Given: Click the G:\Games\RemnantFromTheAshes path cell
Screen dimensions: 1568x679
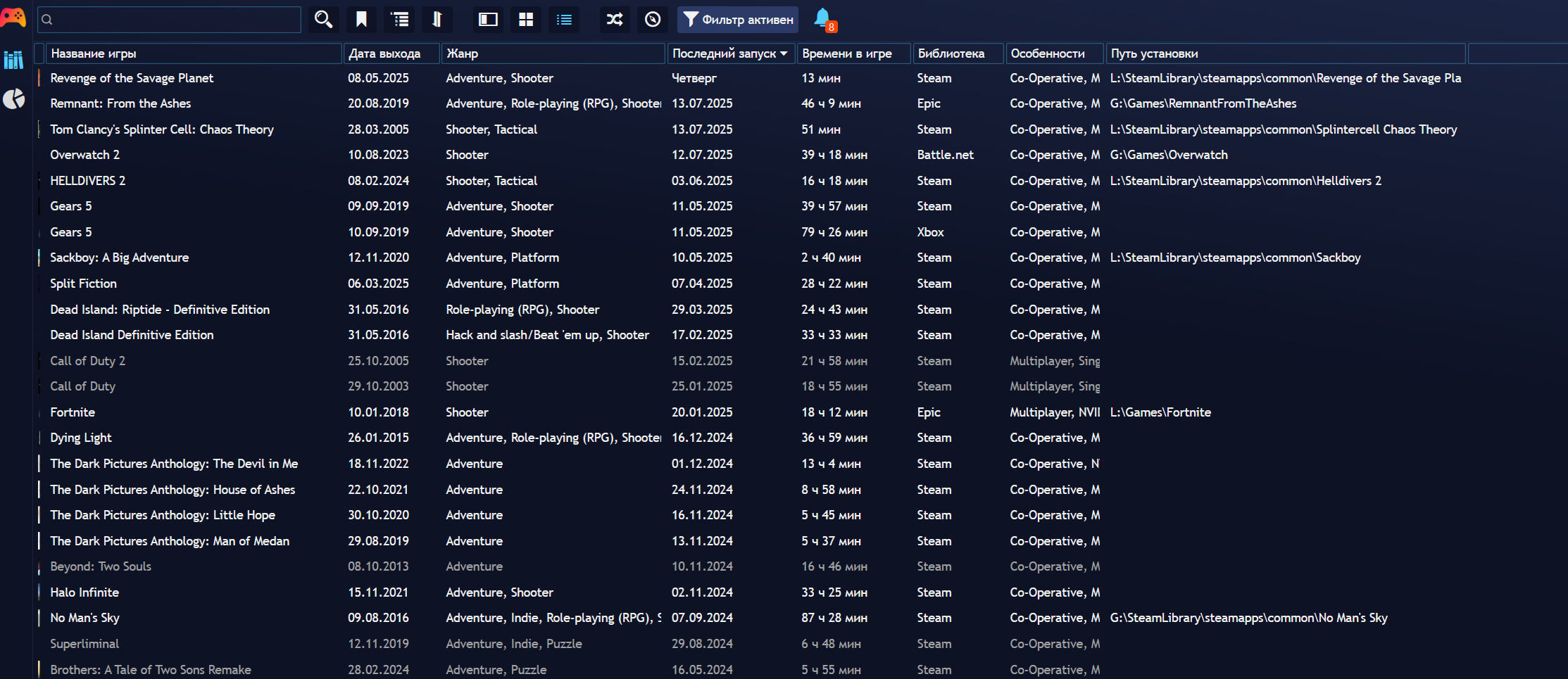Looking at the screenshot, I should tap(1203, 103).
